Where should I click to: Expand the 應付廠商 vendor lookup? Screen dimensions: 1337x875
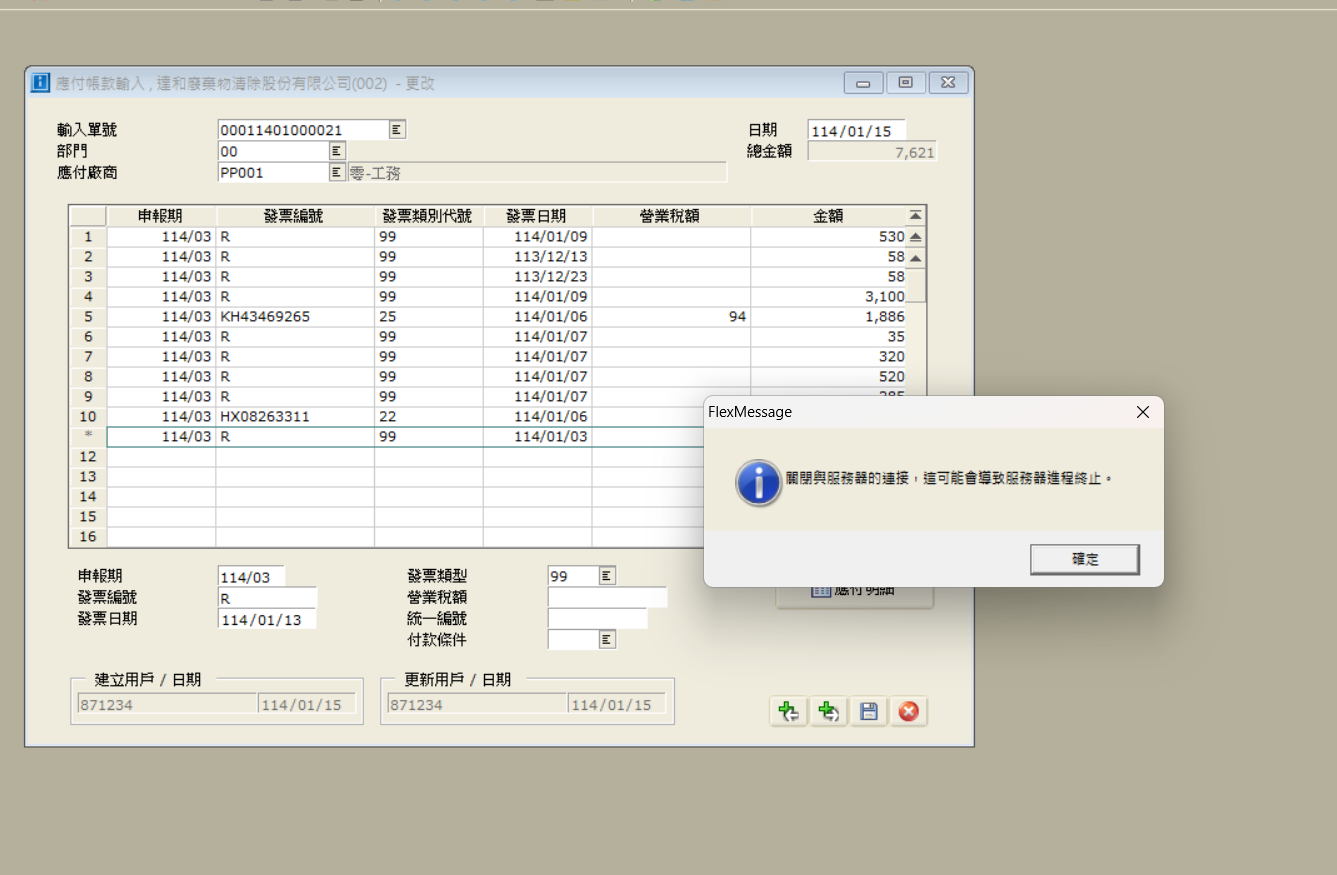click(337, 173)
